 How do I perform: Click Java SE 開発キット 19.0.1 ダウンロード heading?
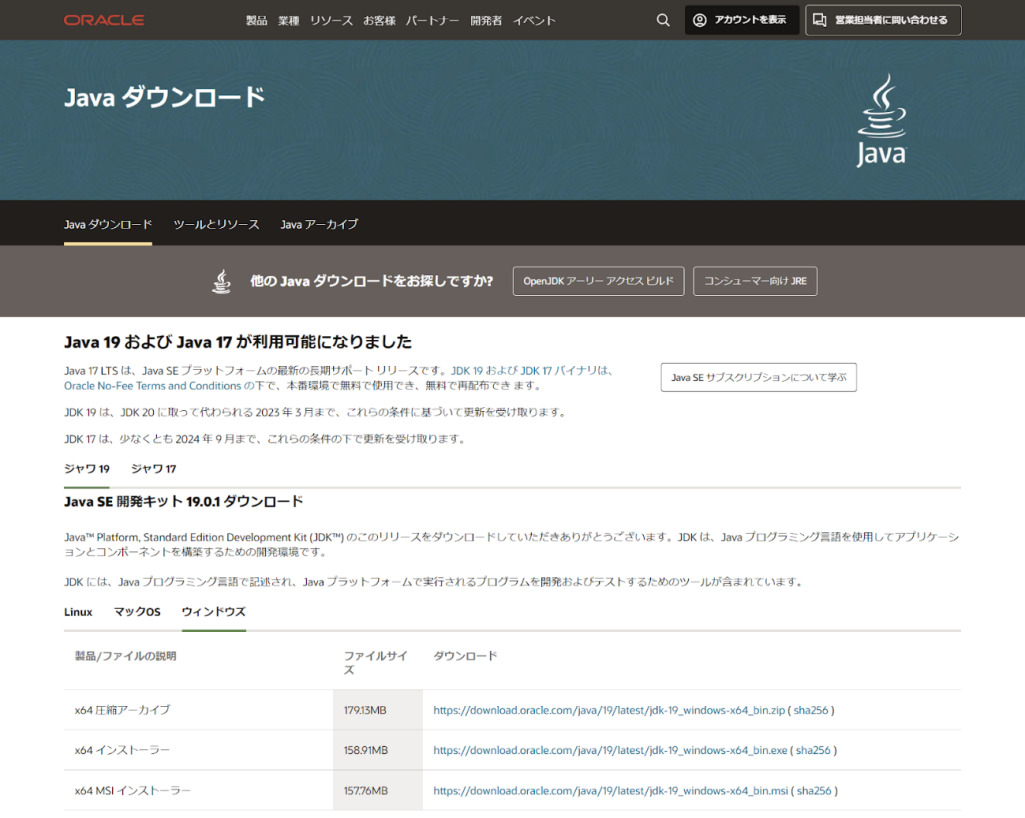pyautogui.click(x=184, y=502)
